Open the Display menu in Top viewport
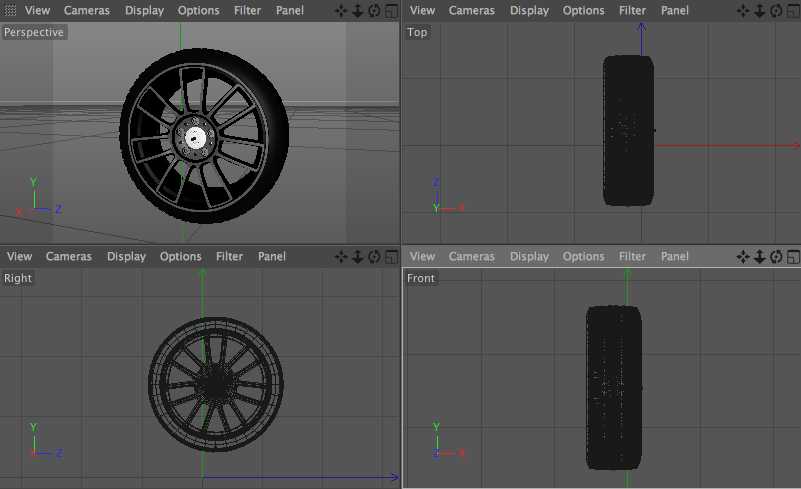This screenshot has height=489, width=801. [529, 11]
